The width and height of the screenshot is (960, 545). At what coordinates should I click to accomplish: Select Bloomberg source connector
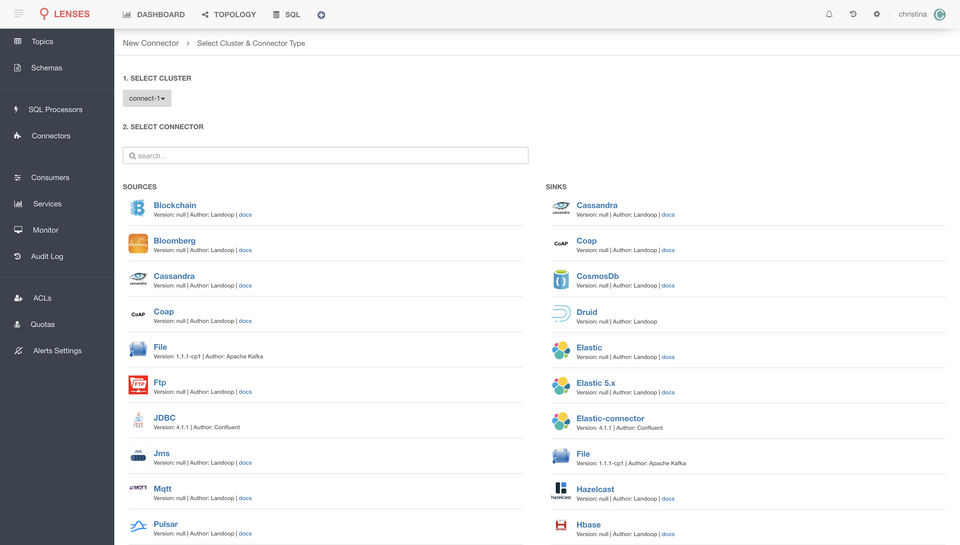pyautogui.click(x=174, y=241)
